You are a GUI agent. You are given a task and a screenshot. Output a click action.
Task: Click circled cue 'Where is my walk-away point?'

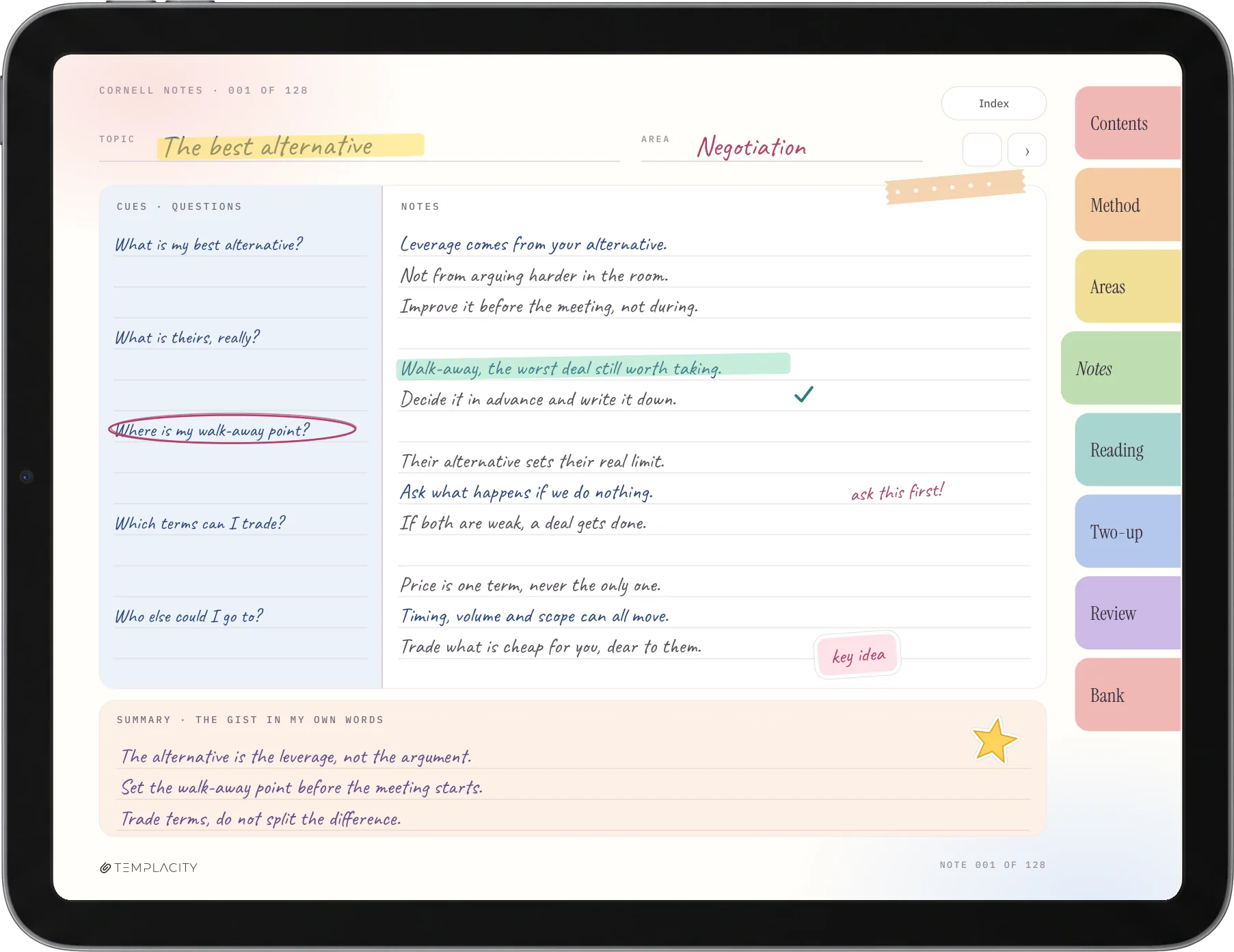pyautogui.click(x=232, y=429)
